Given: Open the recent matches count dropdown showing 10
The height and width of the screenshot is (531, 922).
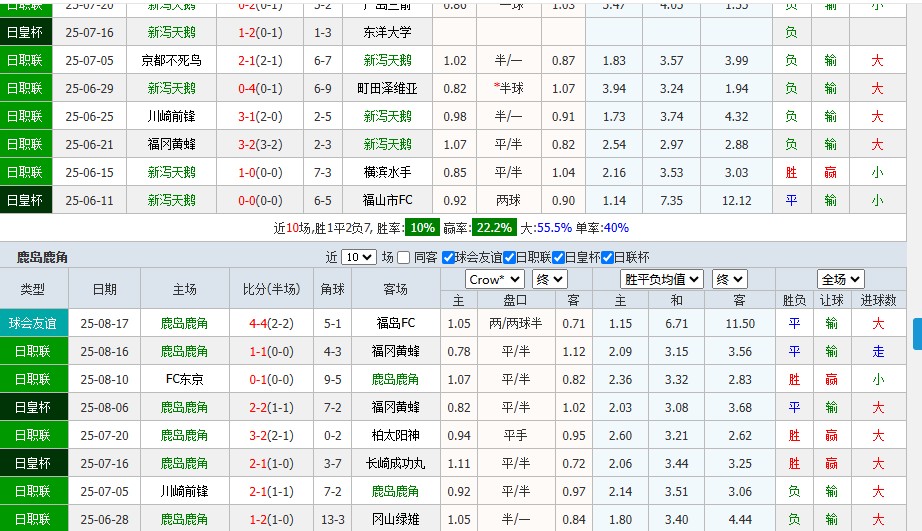Looking at the screenshot, I should point(358,257).
